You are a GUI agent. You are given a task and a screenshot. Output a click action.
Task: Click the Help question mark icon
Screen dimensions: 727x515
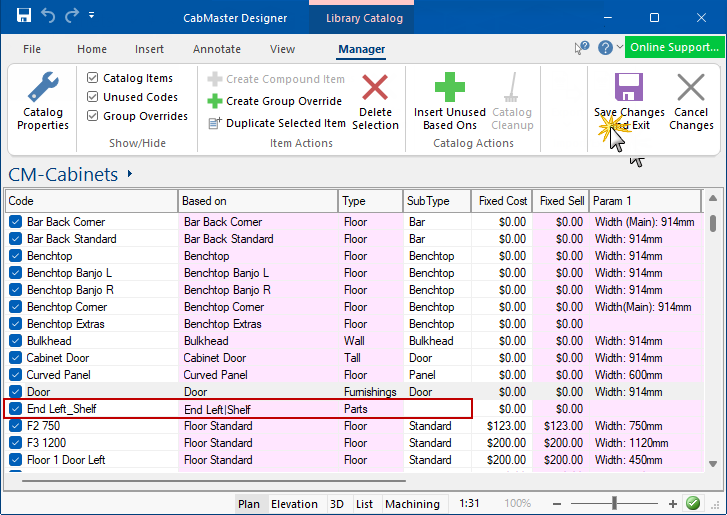click(x=604, y=48)
